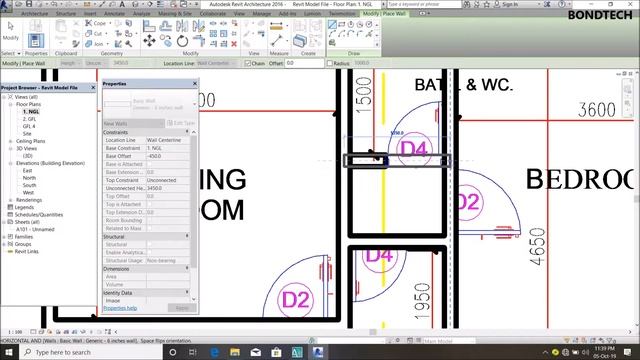Click the Modify arrow tool
The width and height of the screenshot is (640, 360).
[11, 30]
